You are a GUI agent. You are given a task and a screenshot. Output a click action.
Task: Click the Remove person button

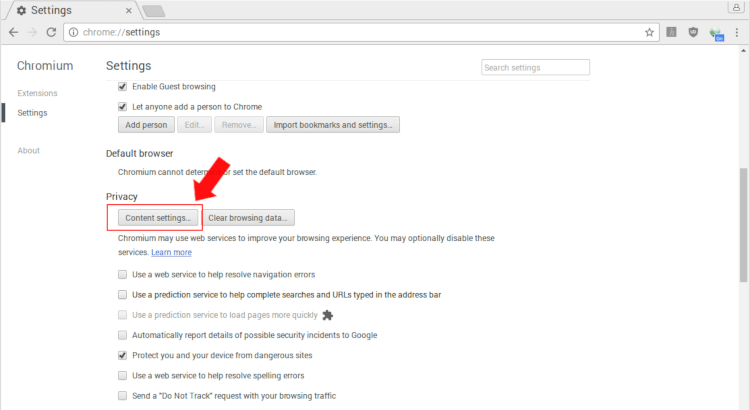[x=239, y=125]
